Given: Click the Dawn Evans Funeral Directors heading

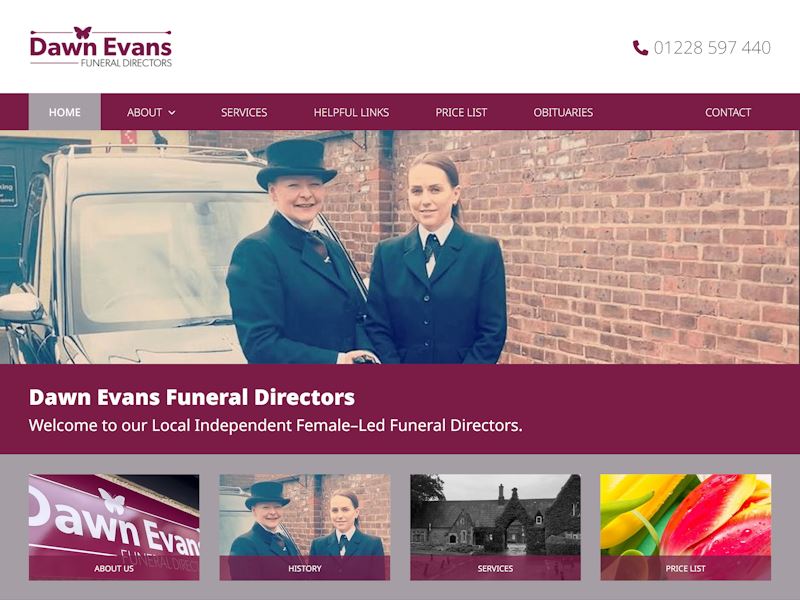Looking at the screenshot, I should [x=192, y=397].
